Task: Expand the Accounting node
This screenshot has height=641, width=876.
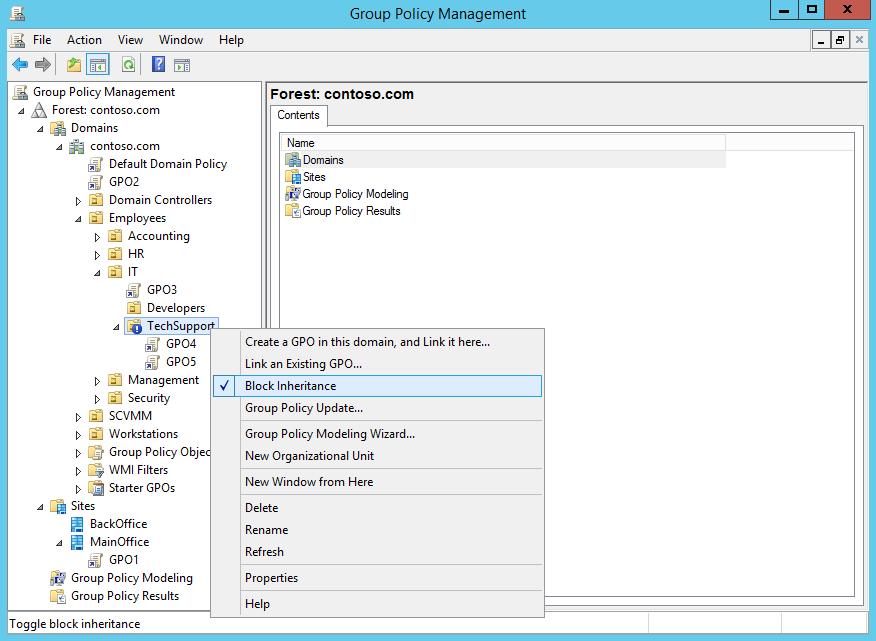Action: point(97,237)
